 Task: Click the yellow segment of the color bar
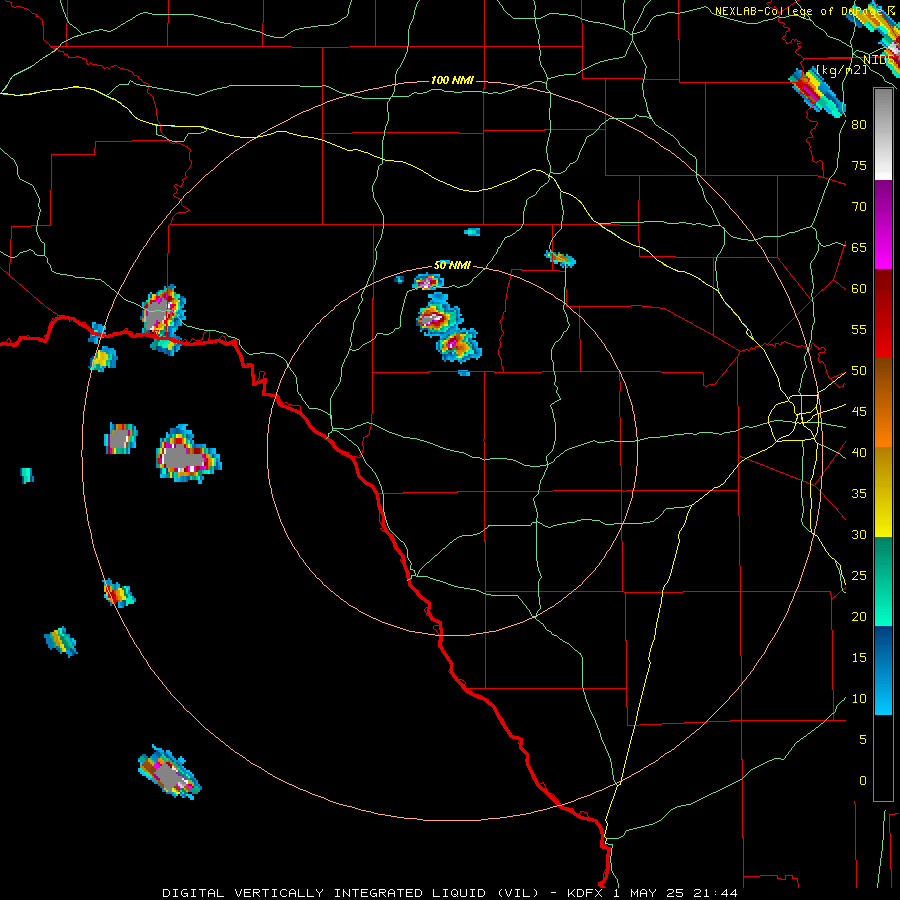coord(883,492)
